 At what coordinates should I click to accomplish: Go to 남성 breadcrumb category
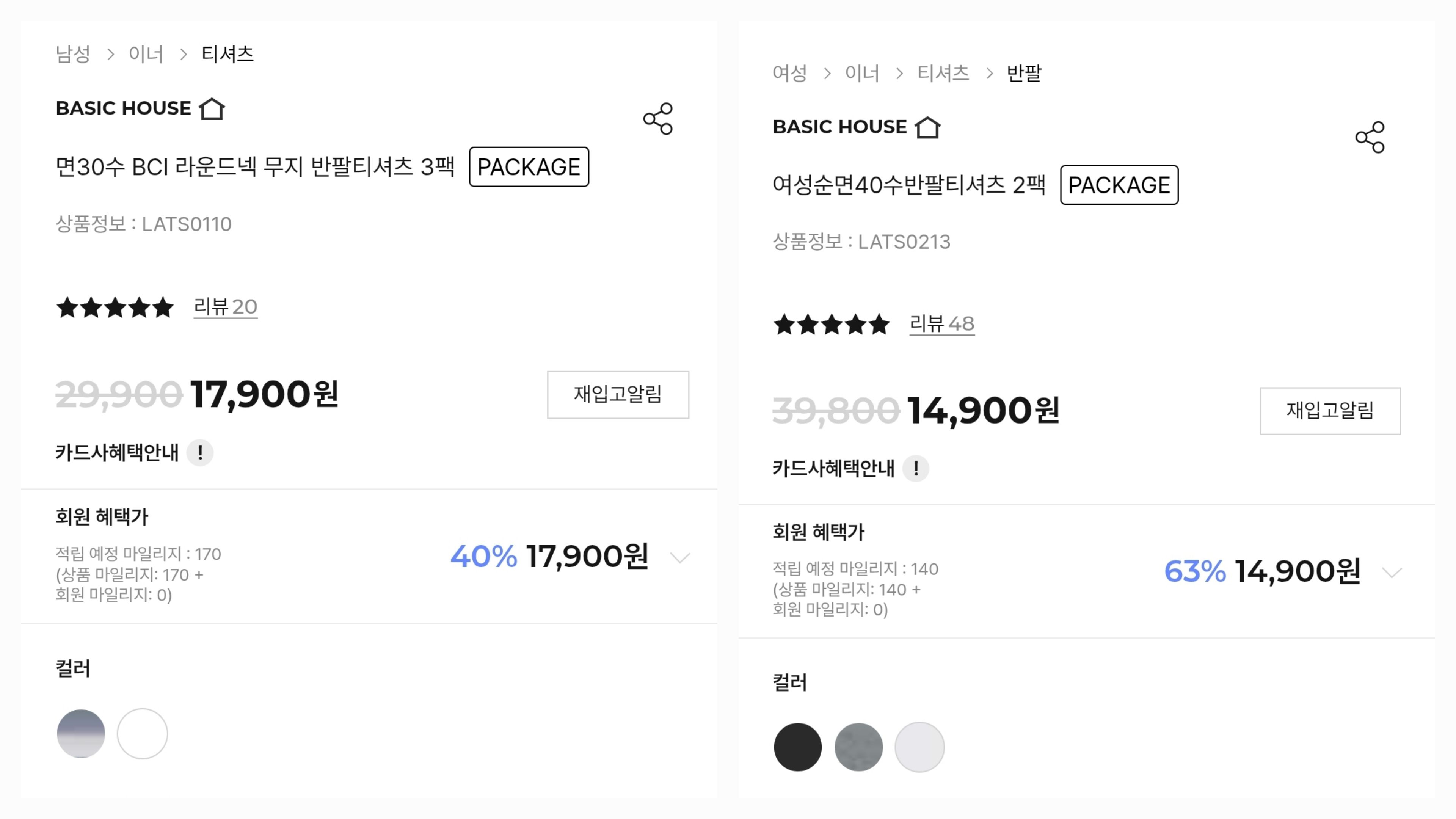(x=73, y=54)
